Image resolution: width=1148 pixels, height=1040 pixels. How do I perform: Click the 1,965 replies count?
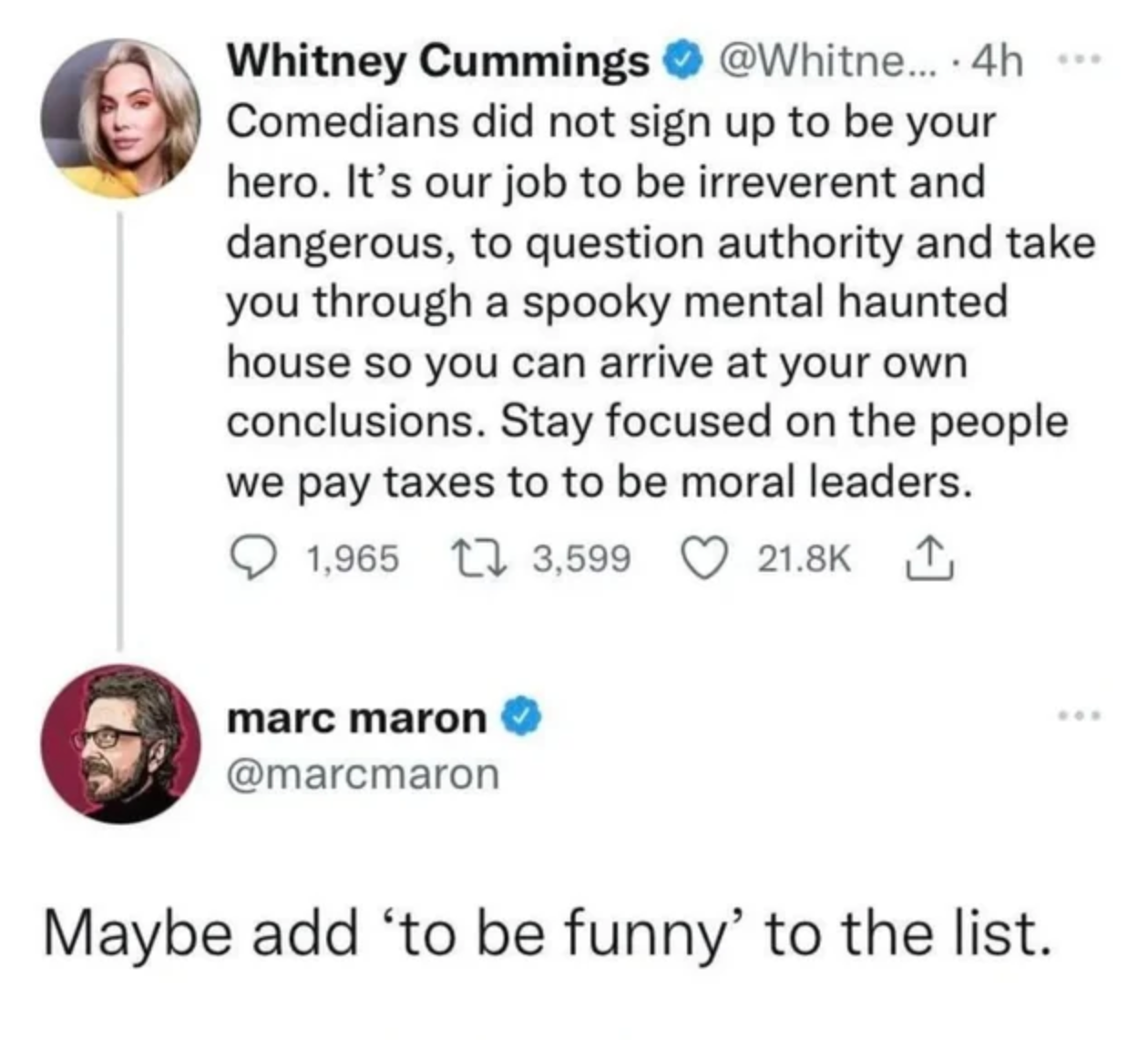pyautogui.click(x=354, y=558)
